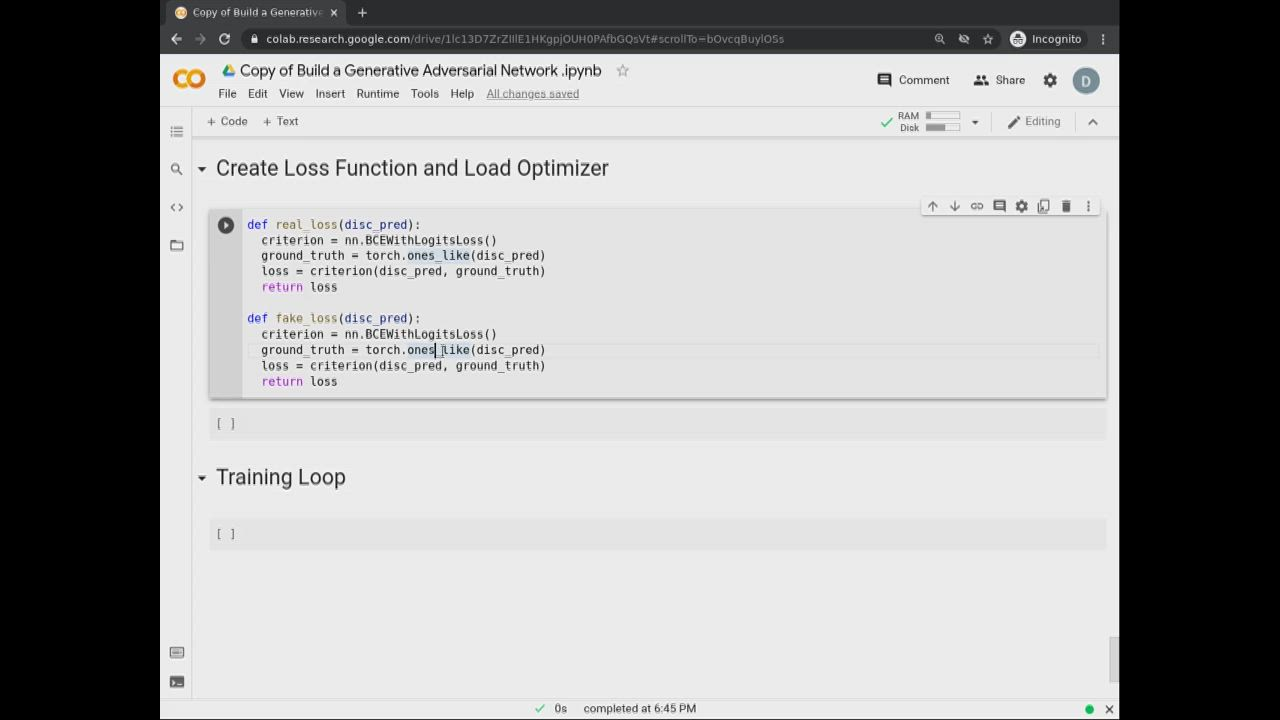
Task: Click the "def real_loss(disc_pred):" line
Action: (334, 225)
